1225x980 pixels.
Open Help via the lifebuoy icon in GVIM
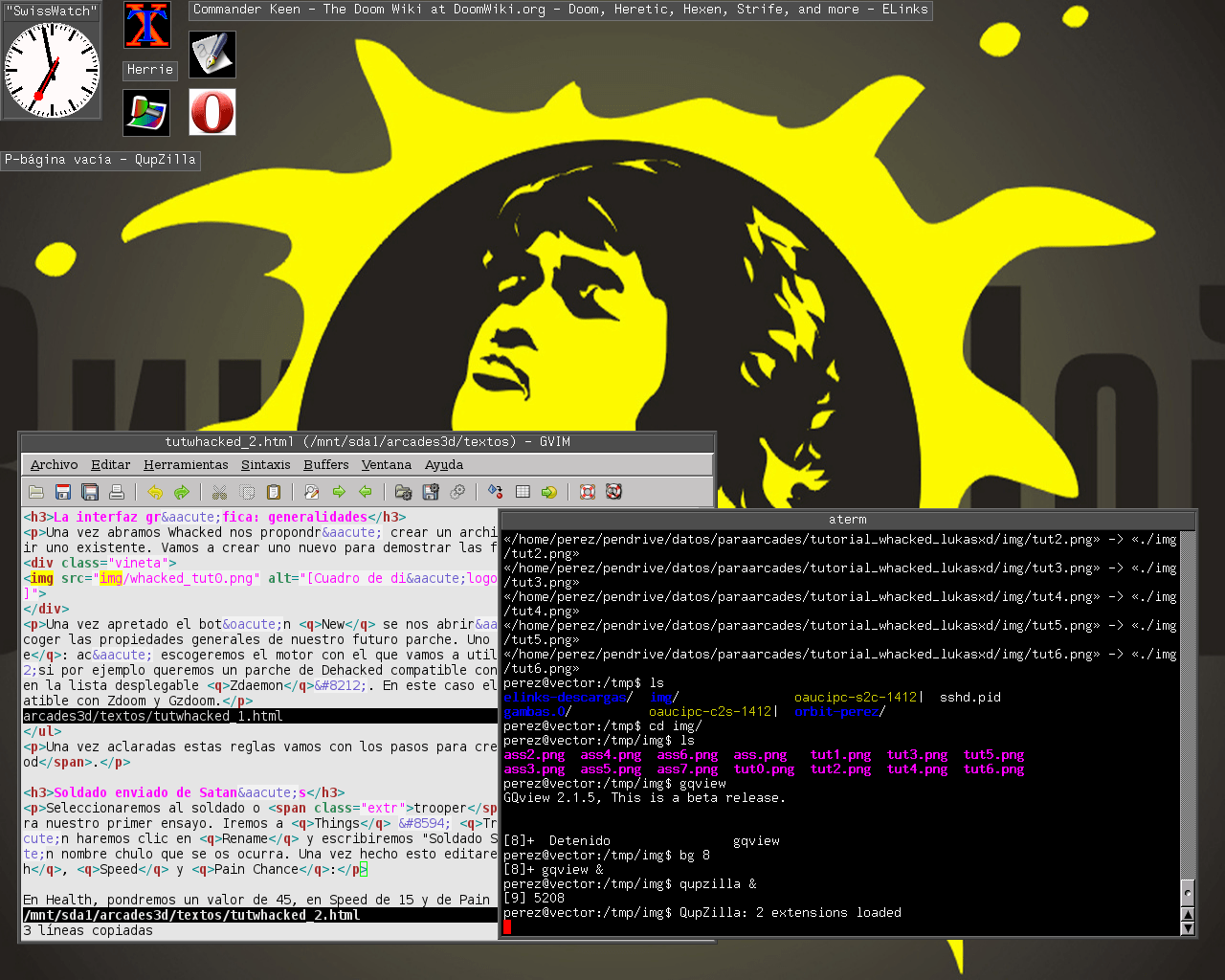click(x=588, y=492)
